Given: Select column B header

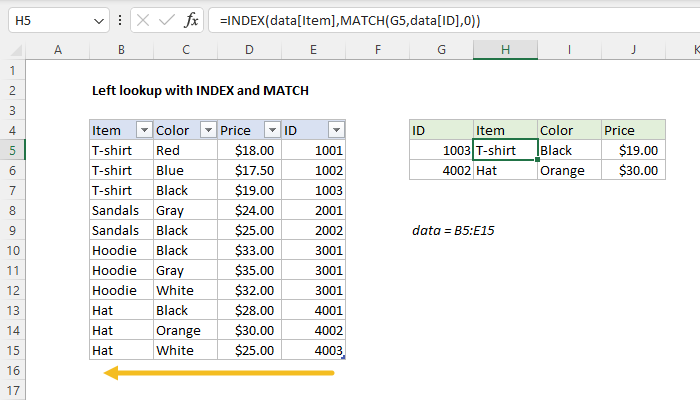Looking at the screenshot, I should pos(121,50).
